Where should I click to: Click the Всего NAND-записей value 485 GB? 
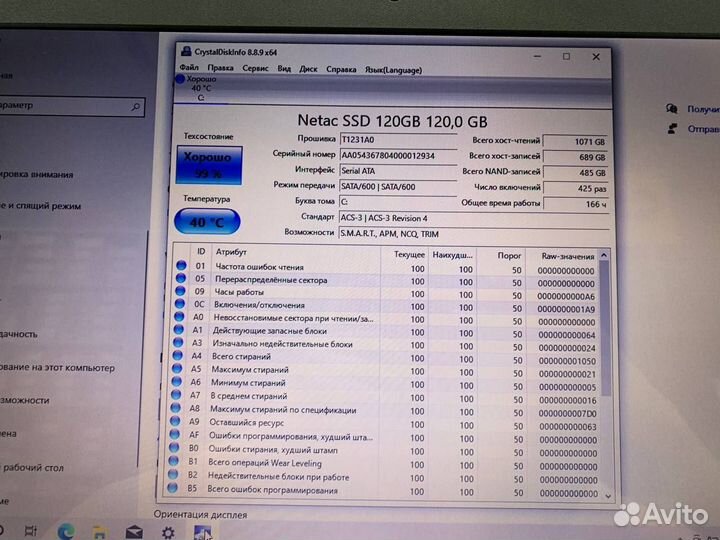[575, 173]
